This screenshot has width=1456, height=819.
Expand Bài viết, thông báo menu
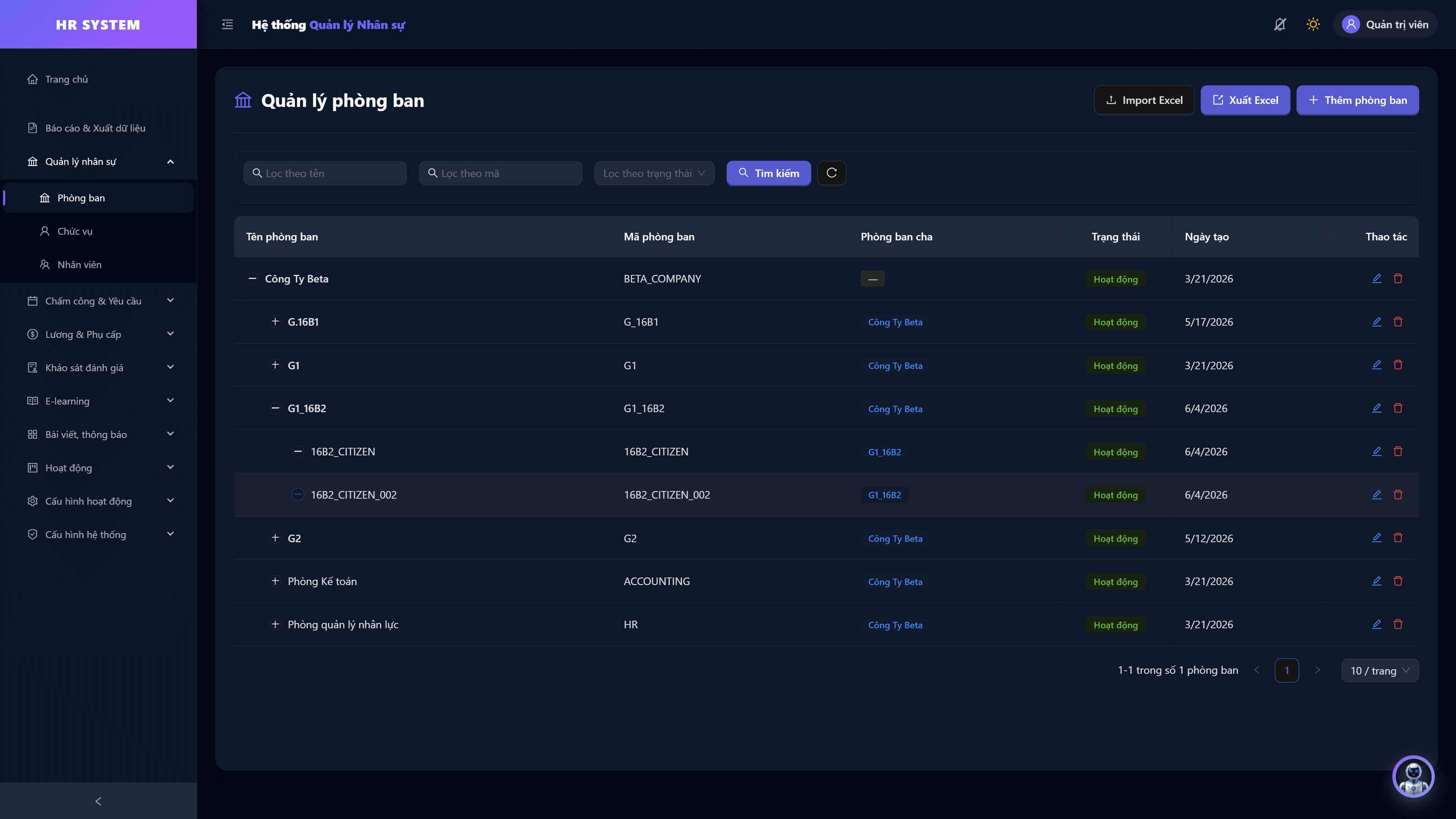coord(98,435)
